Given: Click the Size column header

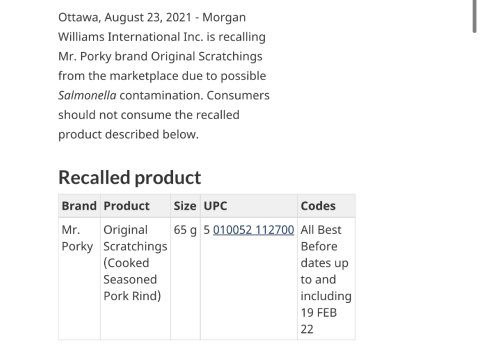Looking at the screenshot, I should pos(185,206).
